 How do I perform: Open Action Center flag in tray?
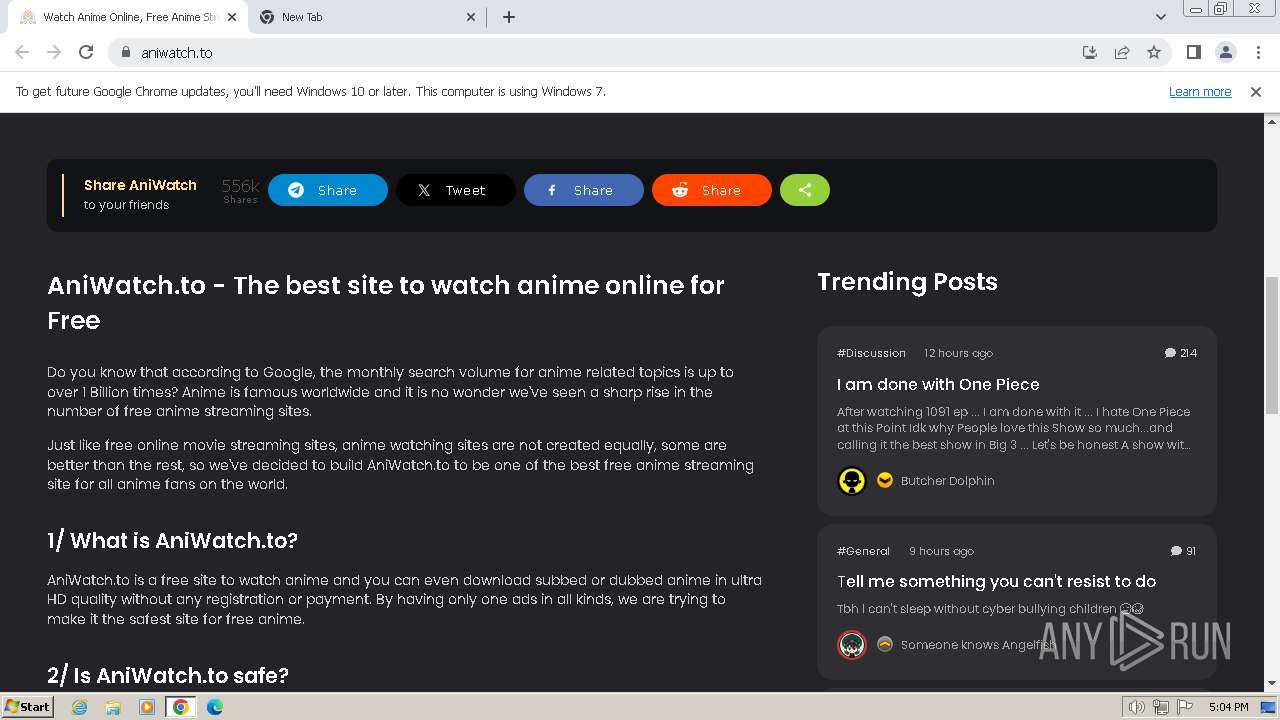(x=1183, y=707)
